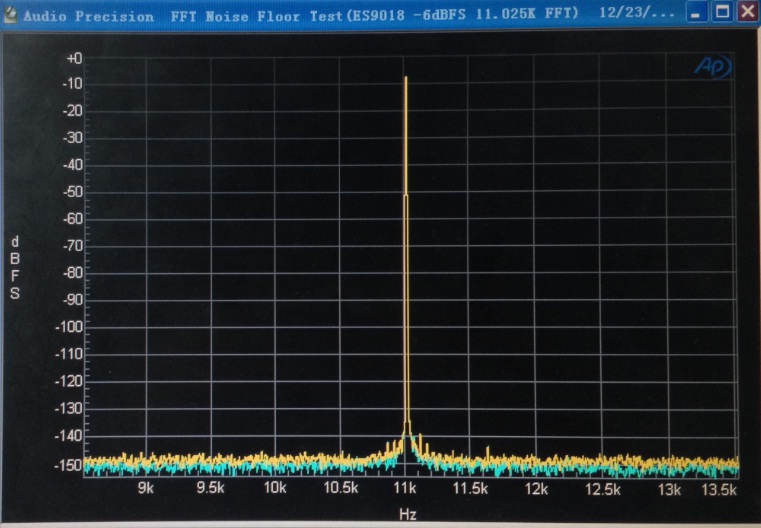Click the '12.5k' x-axis label
Screen dimensions: 761x528
point(603,490)
